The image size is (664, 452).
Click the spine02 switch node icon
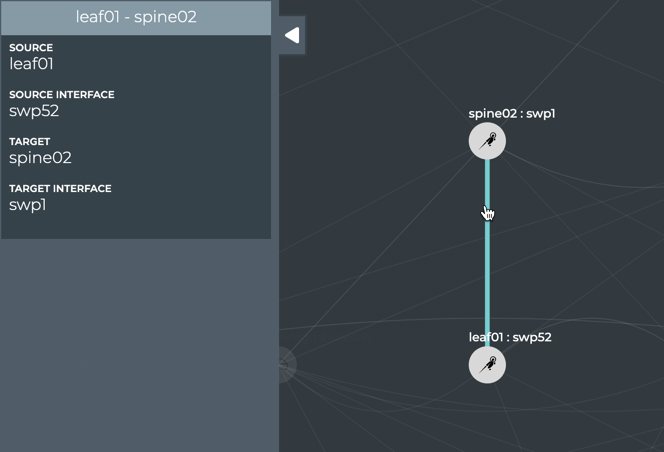point(487,141)
